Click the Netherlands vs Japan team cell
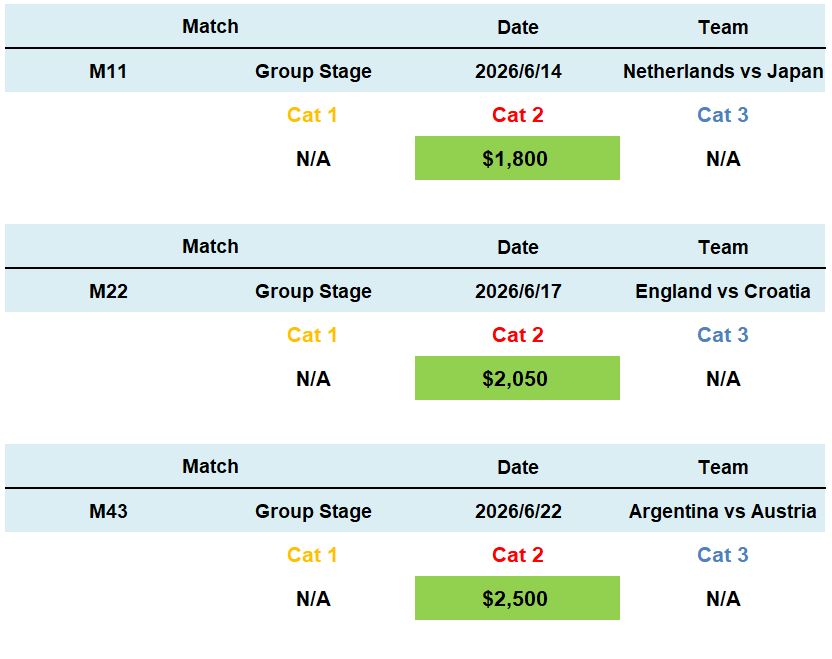 click(x=723, y=72)
